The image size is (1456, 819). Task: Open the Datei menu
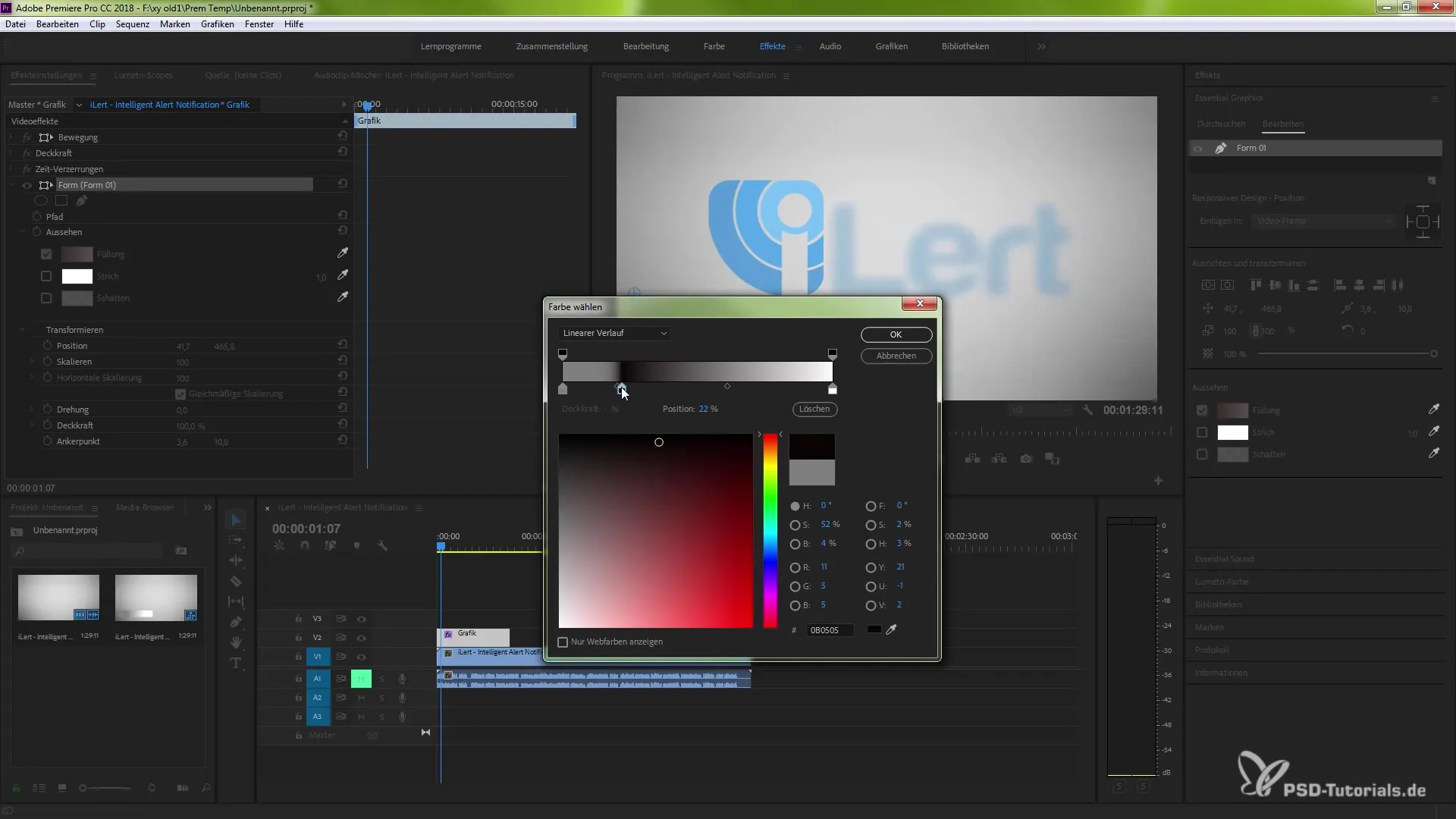point(15,24)
